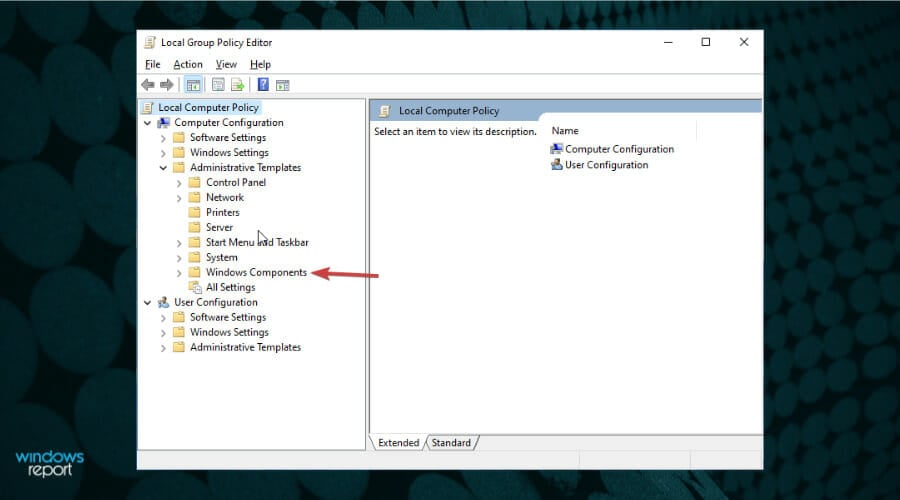
Task: Open the View menu
Action: coord(226,64)
